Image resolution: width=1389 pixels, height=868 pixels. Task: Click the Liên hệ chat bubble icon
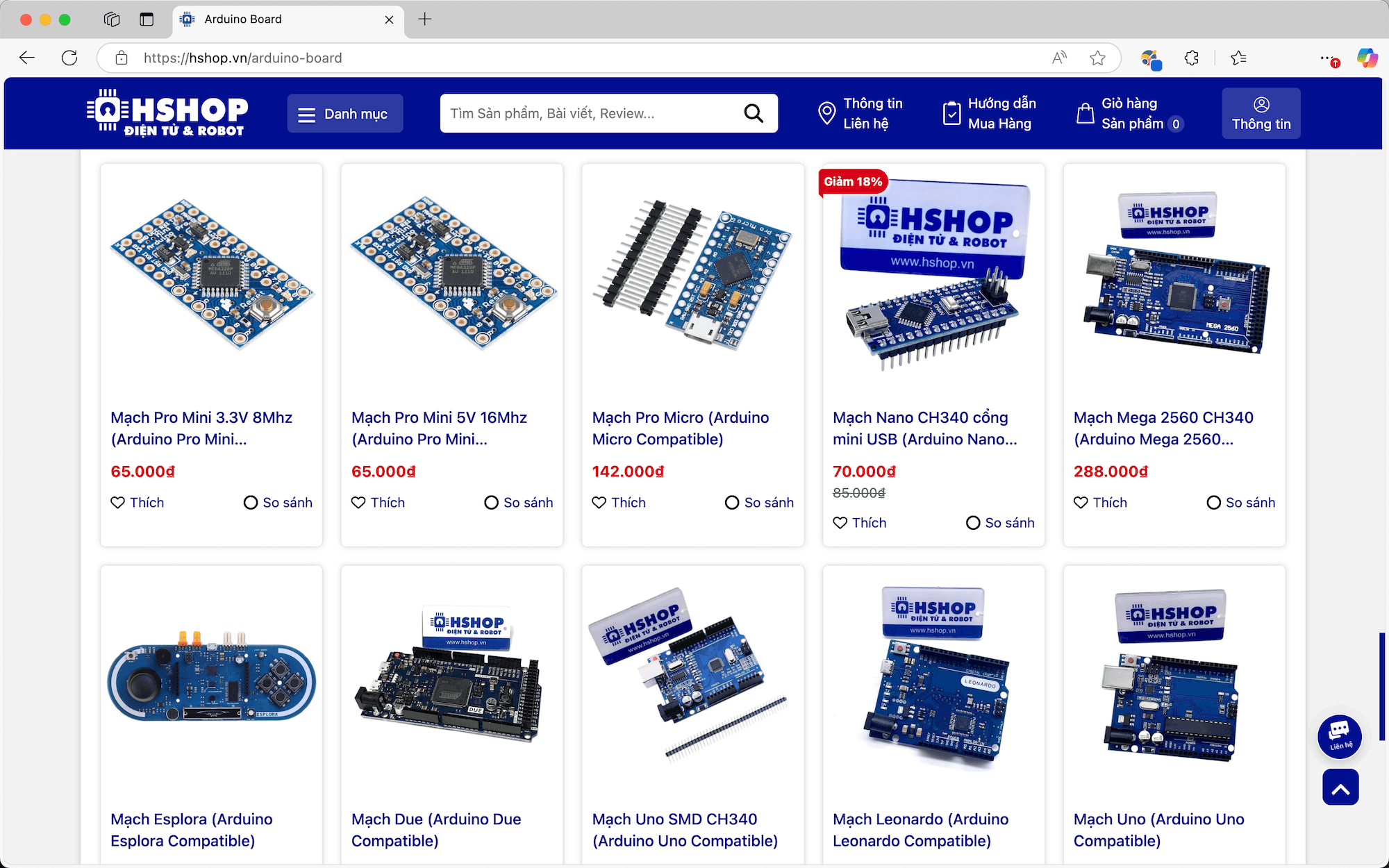1339,735
